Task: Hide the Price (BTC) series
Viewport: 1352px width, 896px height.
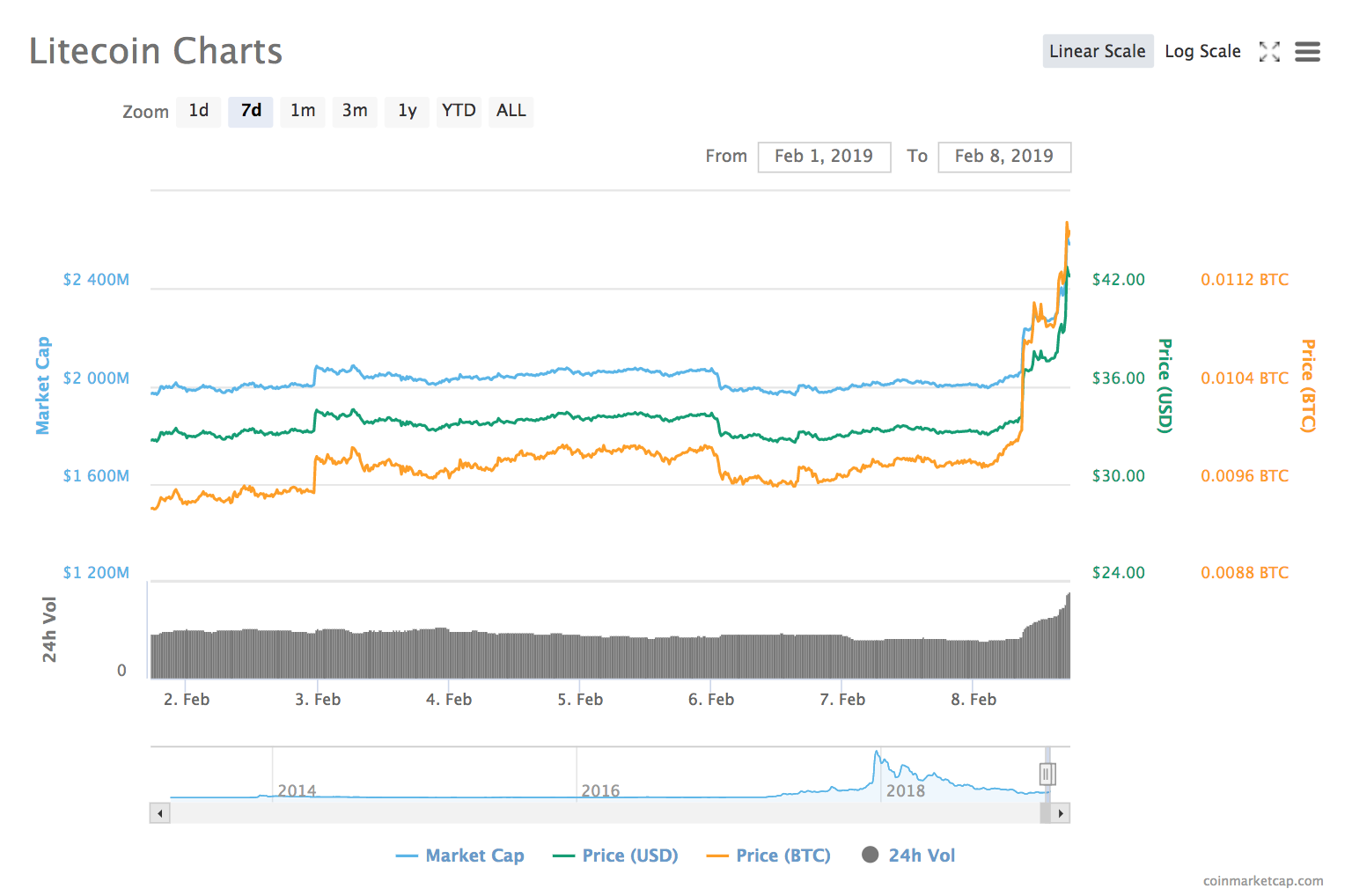Action: tap(783, 855)
